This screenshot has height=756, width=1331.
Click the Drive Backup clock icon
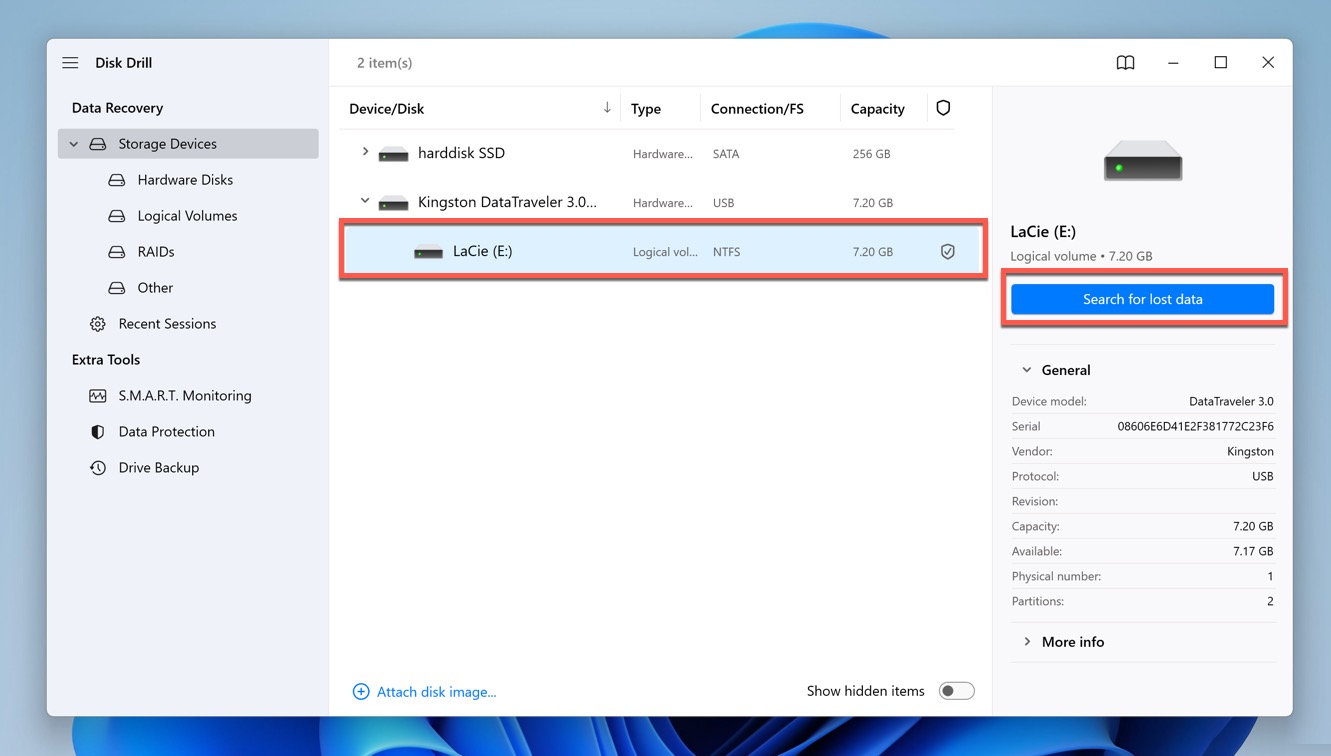point(97,468)
